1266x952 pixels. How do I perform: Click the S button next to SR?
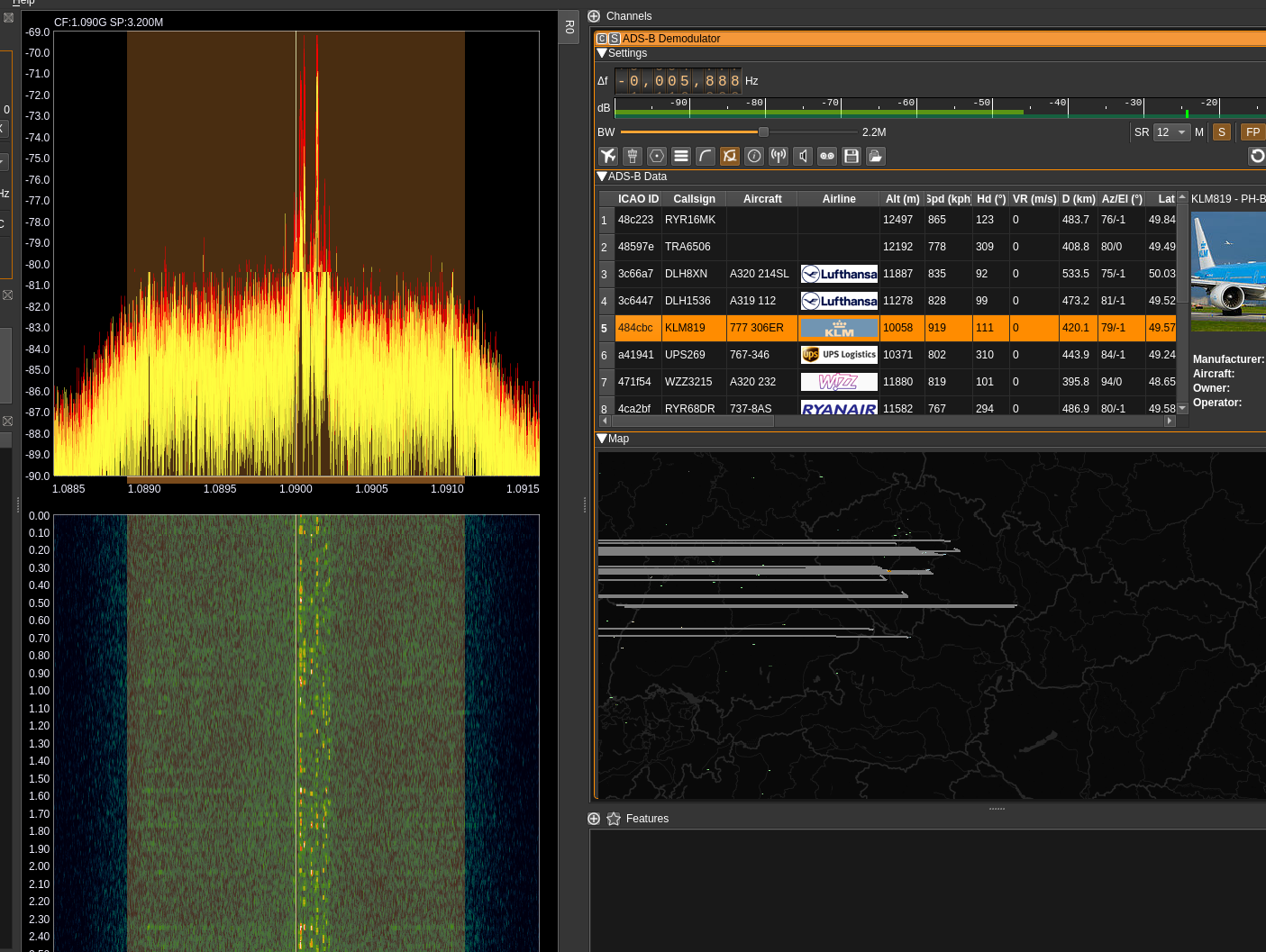point(1221,132)
